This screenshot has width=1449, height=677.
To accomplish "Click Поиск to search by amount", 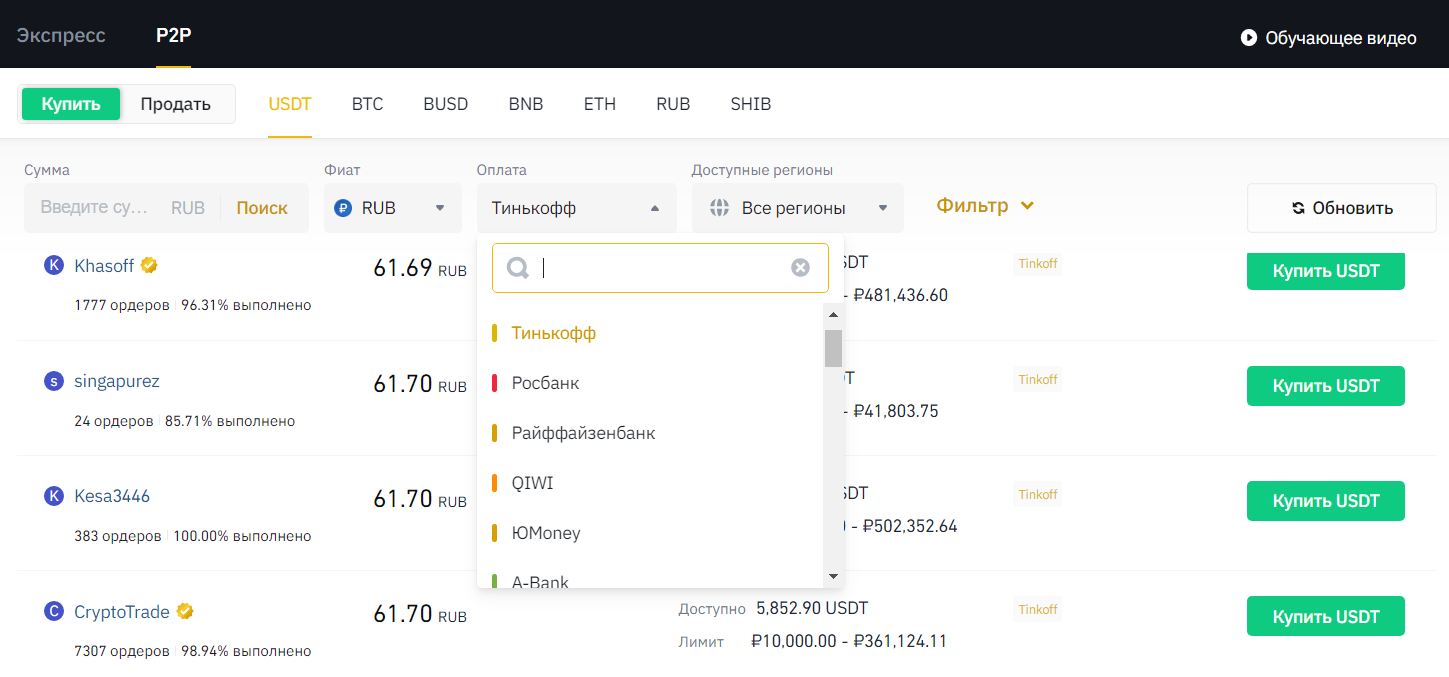I will click(x=262, y=208).
